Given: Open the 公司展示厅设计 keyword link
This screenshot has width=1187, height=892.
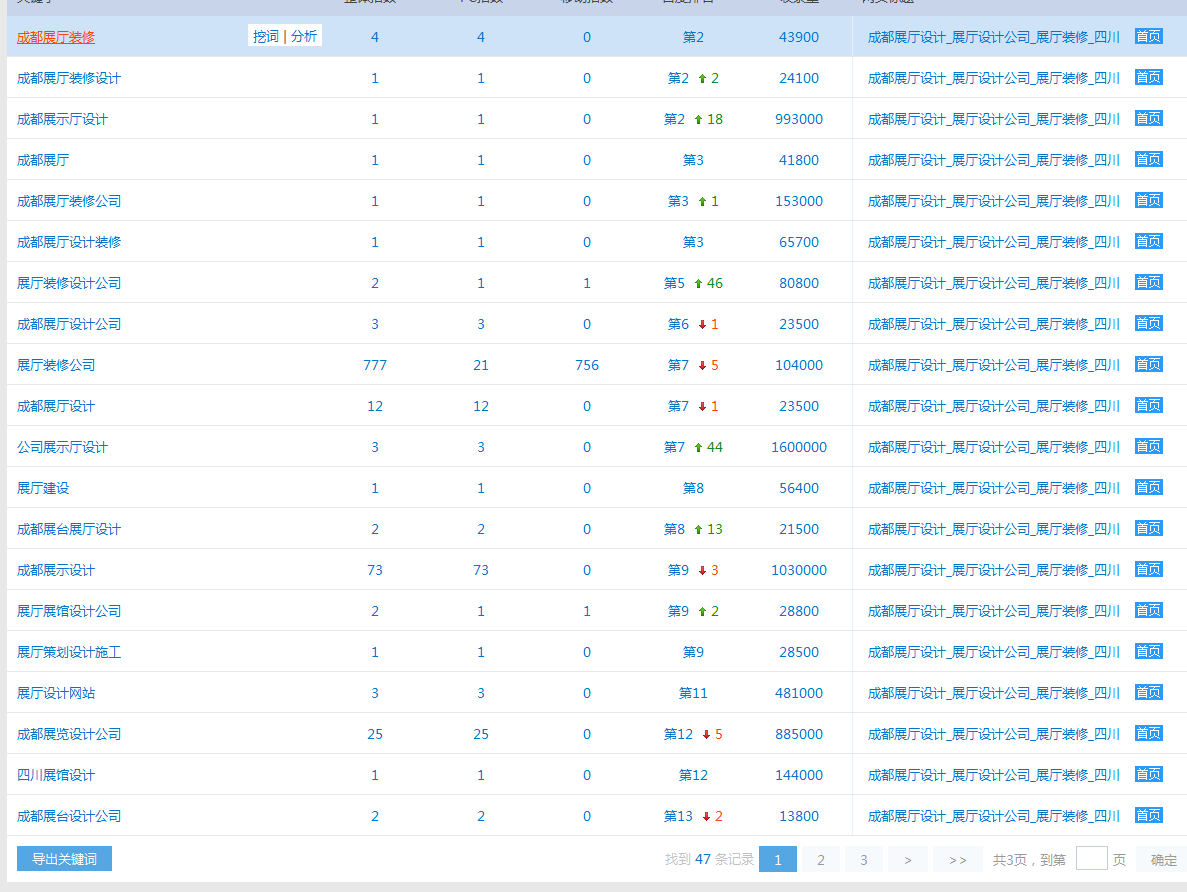Looking at the screenshot, I should pyautogui.click(x=62, y=447).
